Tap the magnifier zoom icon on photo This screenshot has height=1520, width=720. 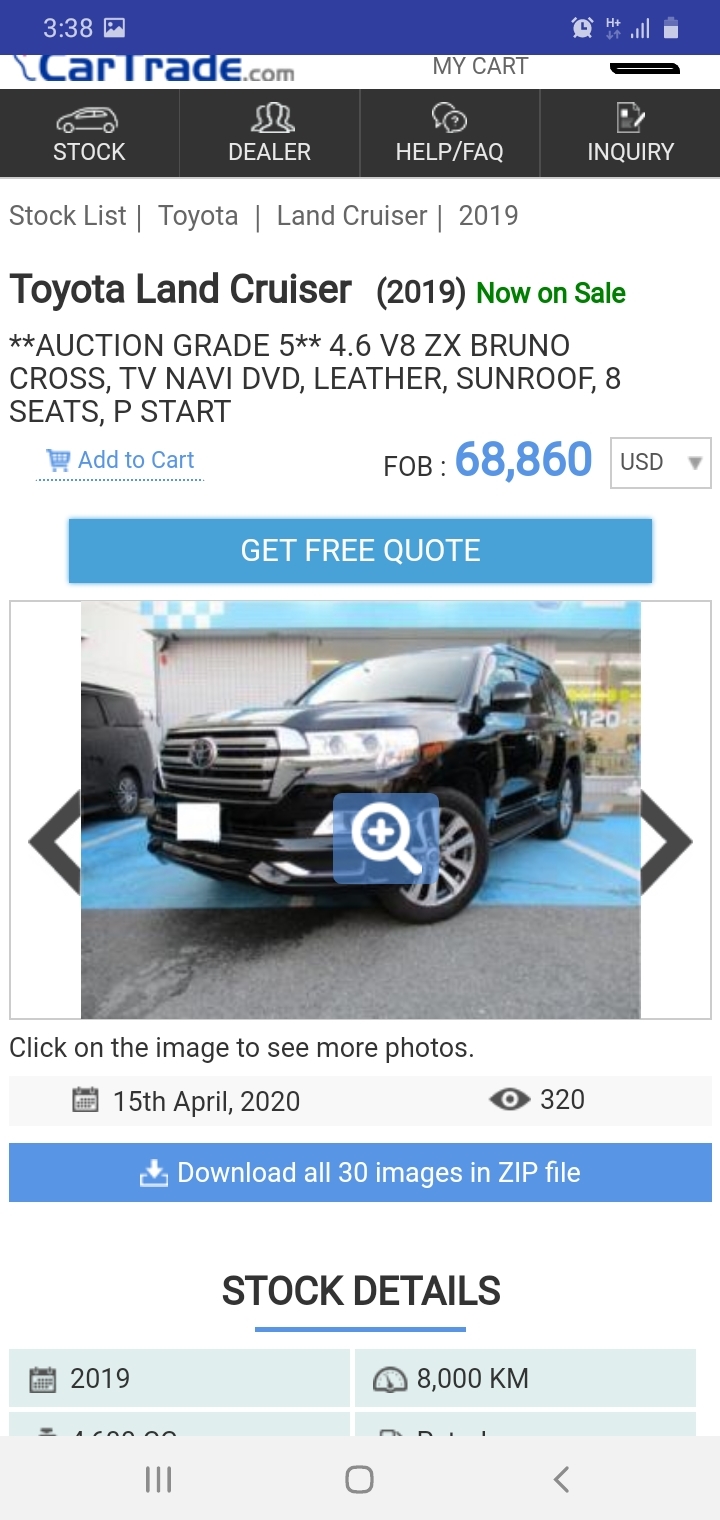386,838
